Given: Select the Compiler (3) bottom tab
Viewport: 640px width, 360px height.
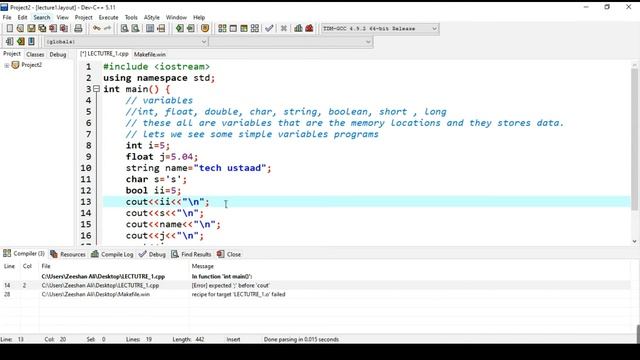Looking at the screenshot, I should pos(24,253).
